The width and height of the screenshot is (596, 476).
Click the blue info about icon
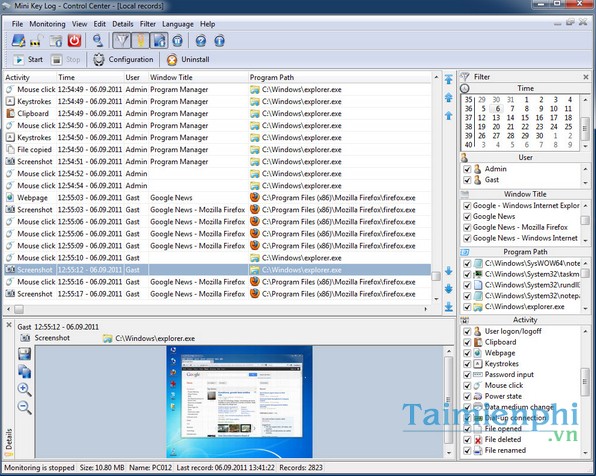219,41
